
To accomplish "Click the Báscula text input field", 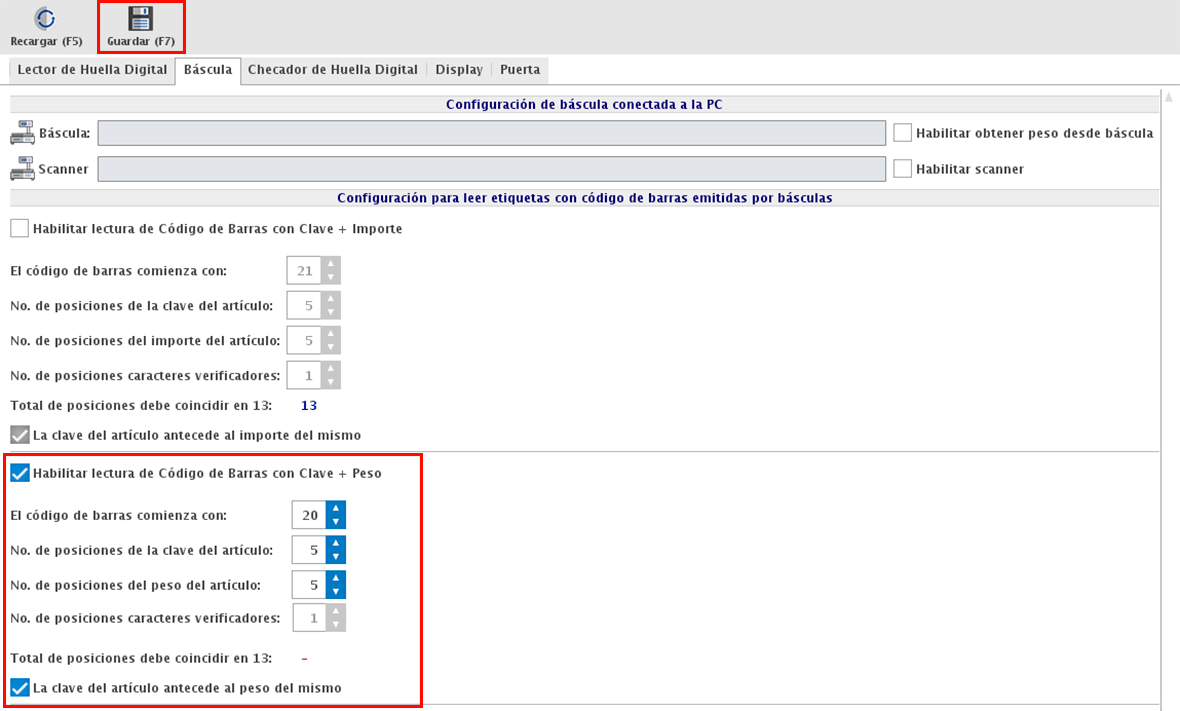I will click(x=491, y=133).
